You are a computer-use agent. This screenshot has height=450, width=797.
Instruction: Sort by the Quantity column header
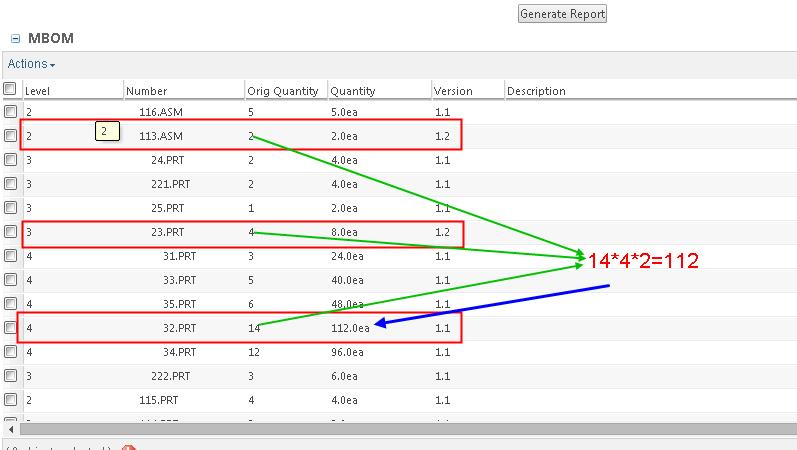pyautogui.click(x=353, y=91)
